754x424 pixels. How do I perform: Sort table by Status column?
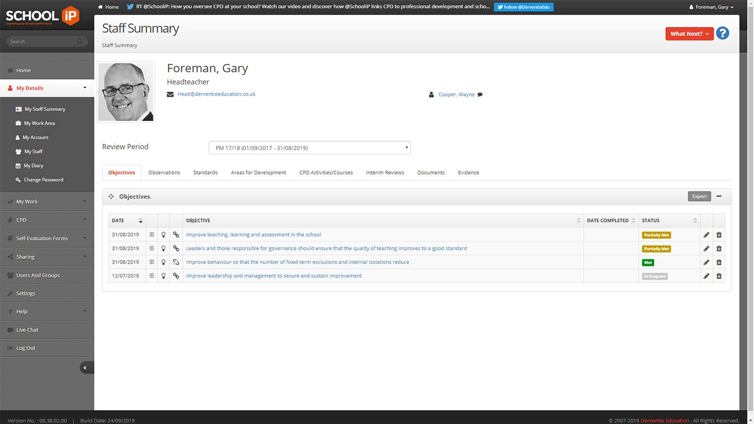[x=669, y=220]
